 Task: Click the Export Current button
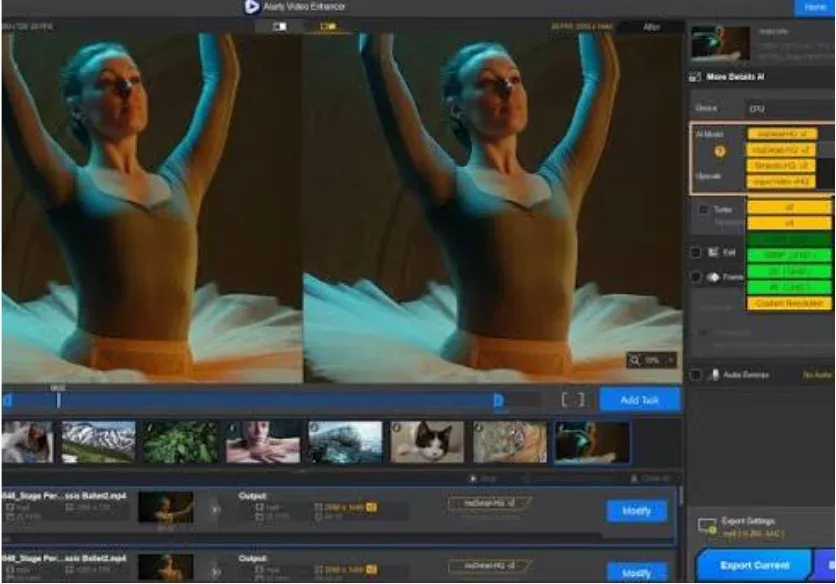pos(754,565)
